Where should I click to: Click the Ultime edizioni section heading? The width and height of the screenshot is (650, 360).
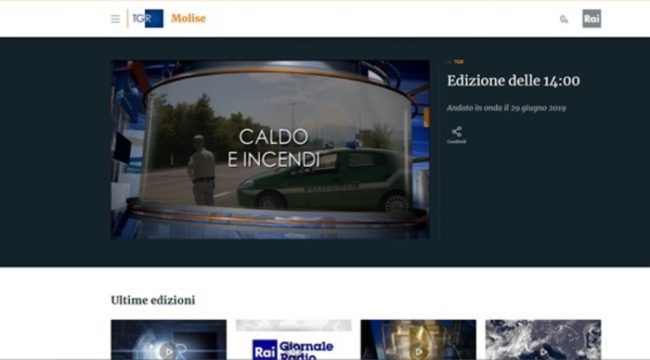[x=153, y=300]
